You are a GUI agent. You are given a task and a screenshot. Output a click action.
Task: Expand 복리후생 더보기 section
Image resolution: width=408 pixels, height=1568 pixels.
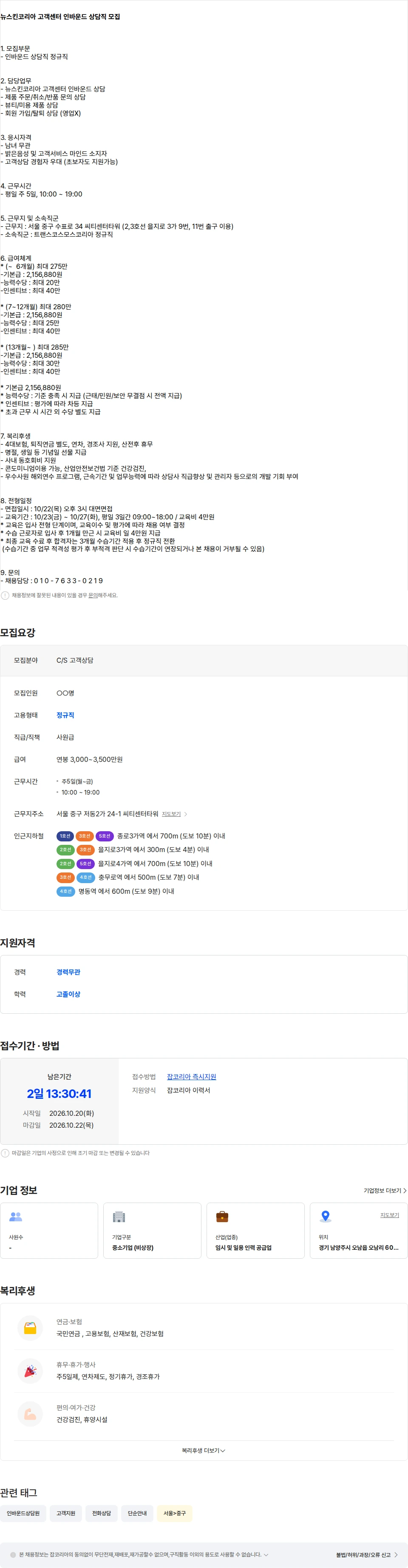tap(204, 1451)
